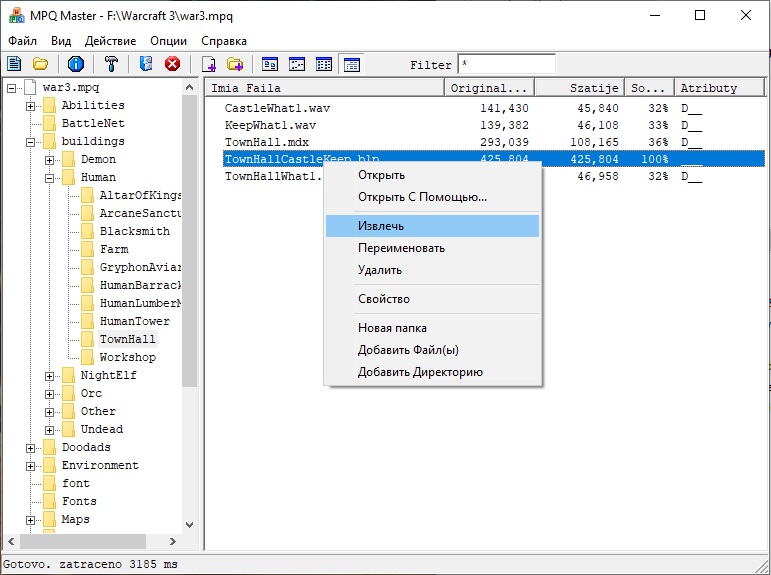Click the blue info icon

76,64
